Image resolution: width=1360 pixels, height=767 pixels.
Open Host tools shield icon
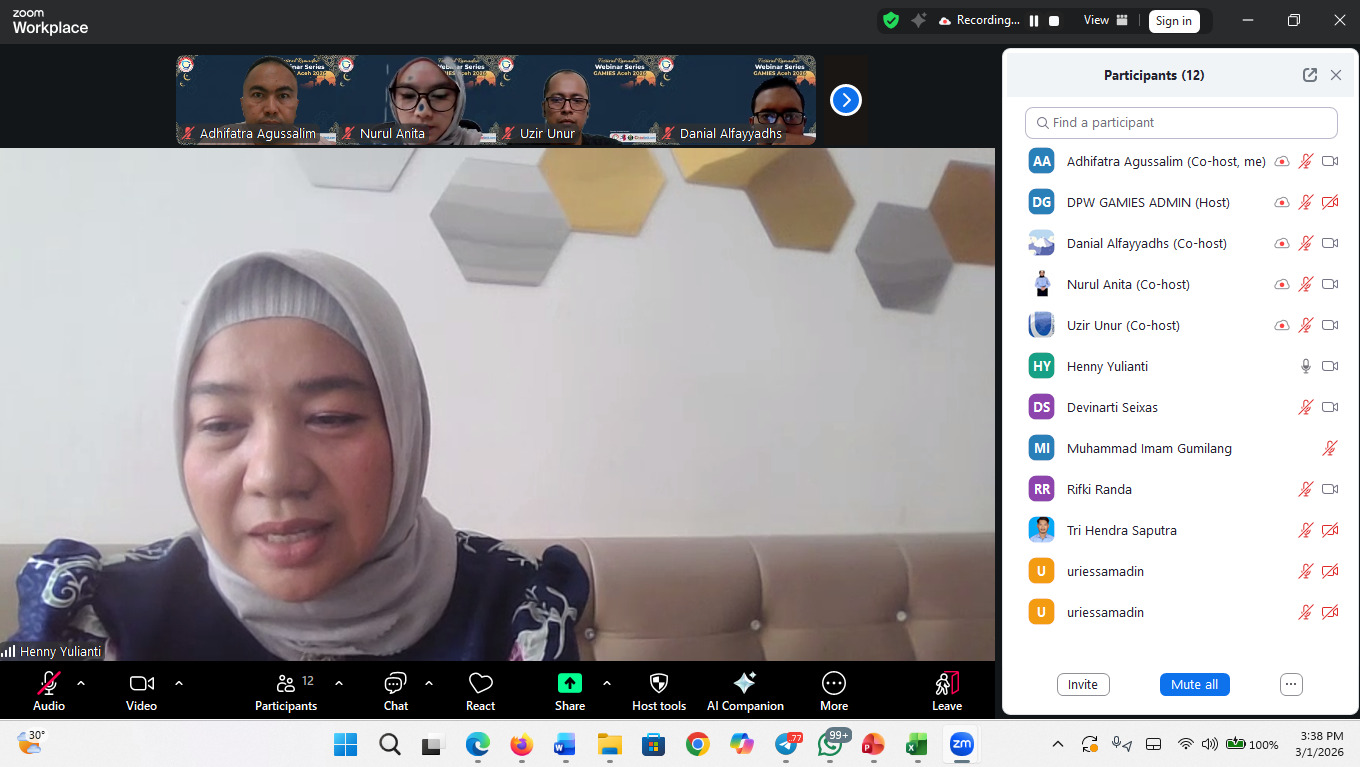pyautogui.click(x=658, y=683)
